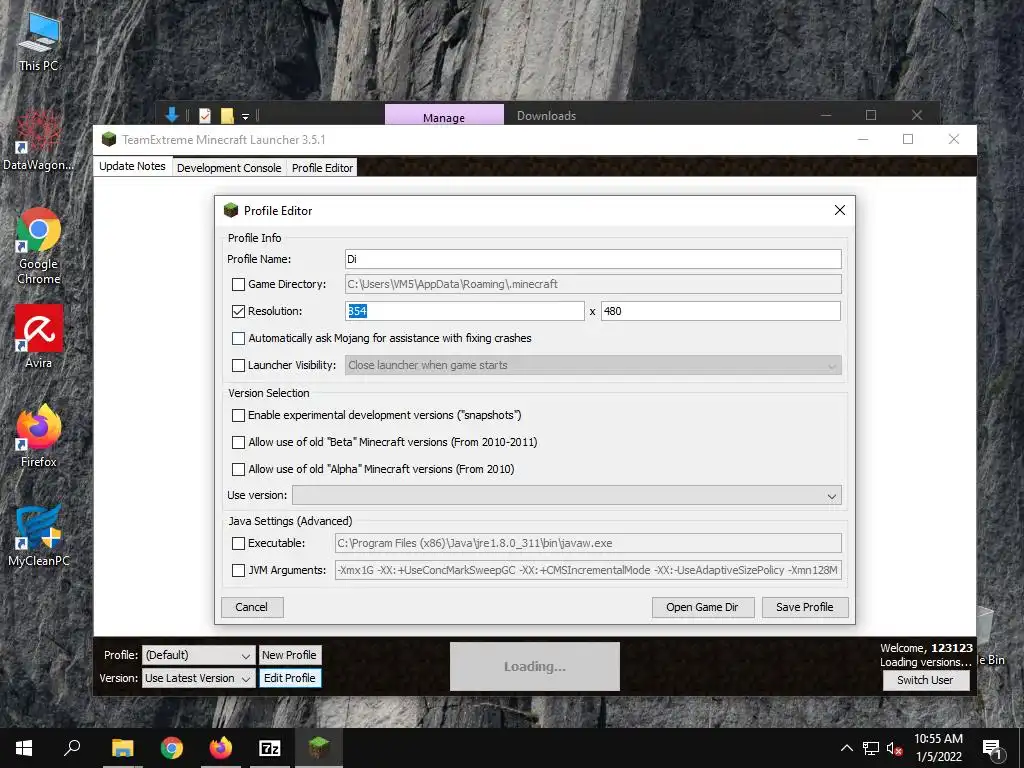Click the Switch User button
1024x768 pixels.
925,680
